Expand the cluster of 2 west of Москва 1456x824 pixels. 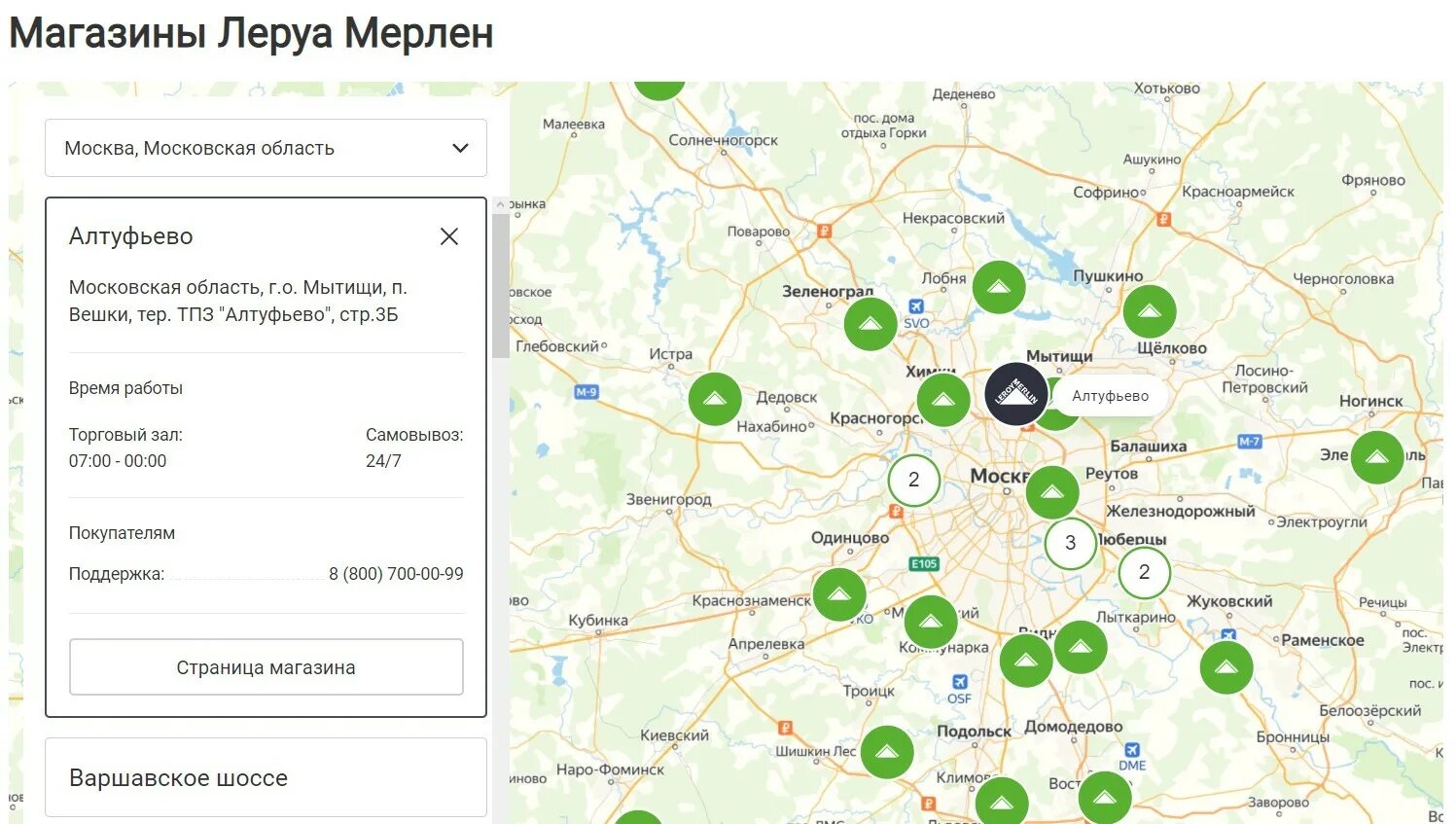[x=913, y=480]
